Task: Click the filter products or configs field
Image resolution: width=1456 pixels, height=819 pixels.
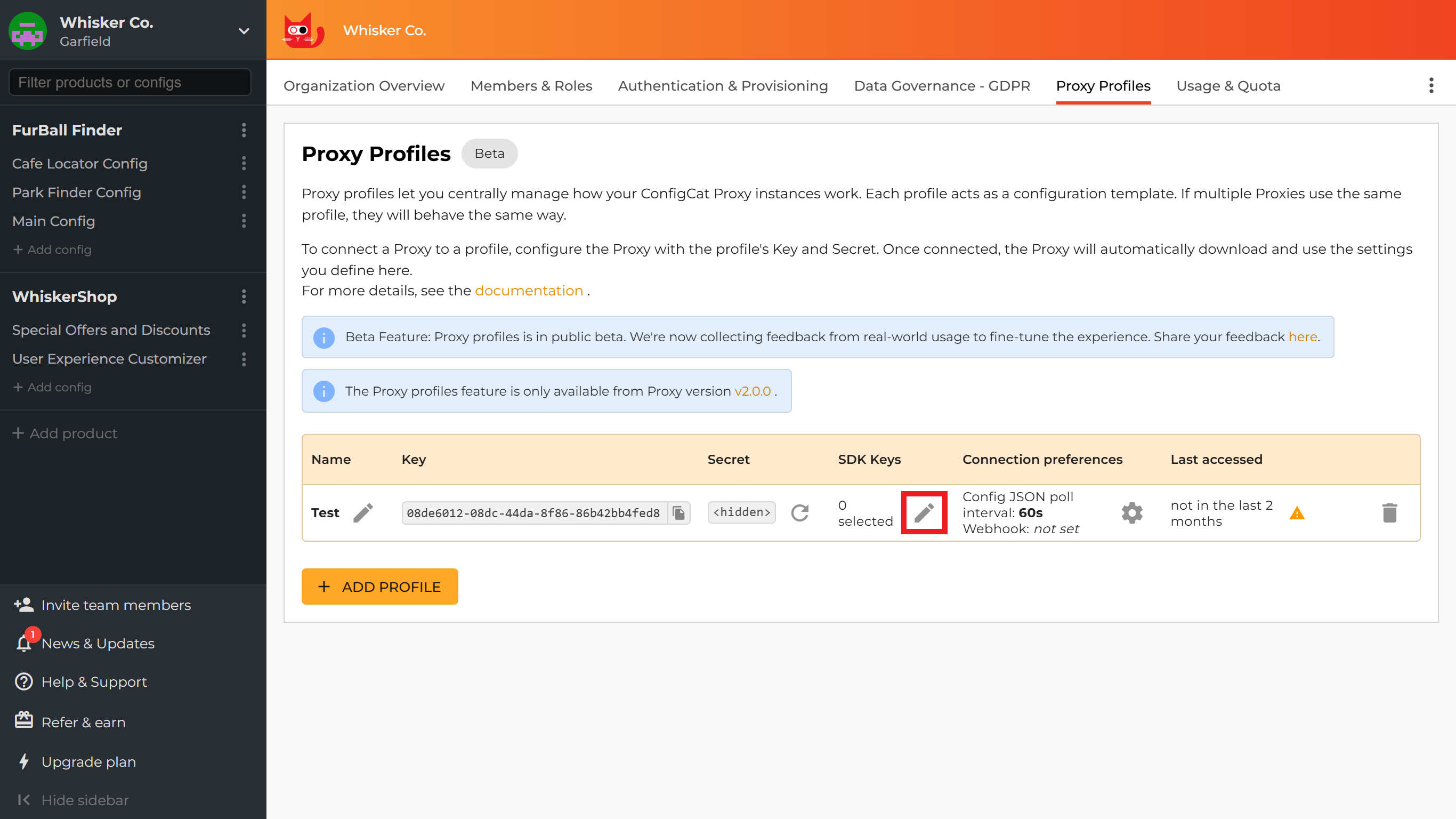Action: 129,82
